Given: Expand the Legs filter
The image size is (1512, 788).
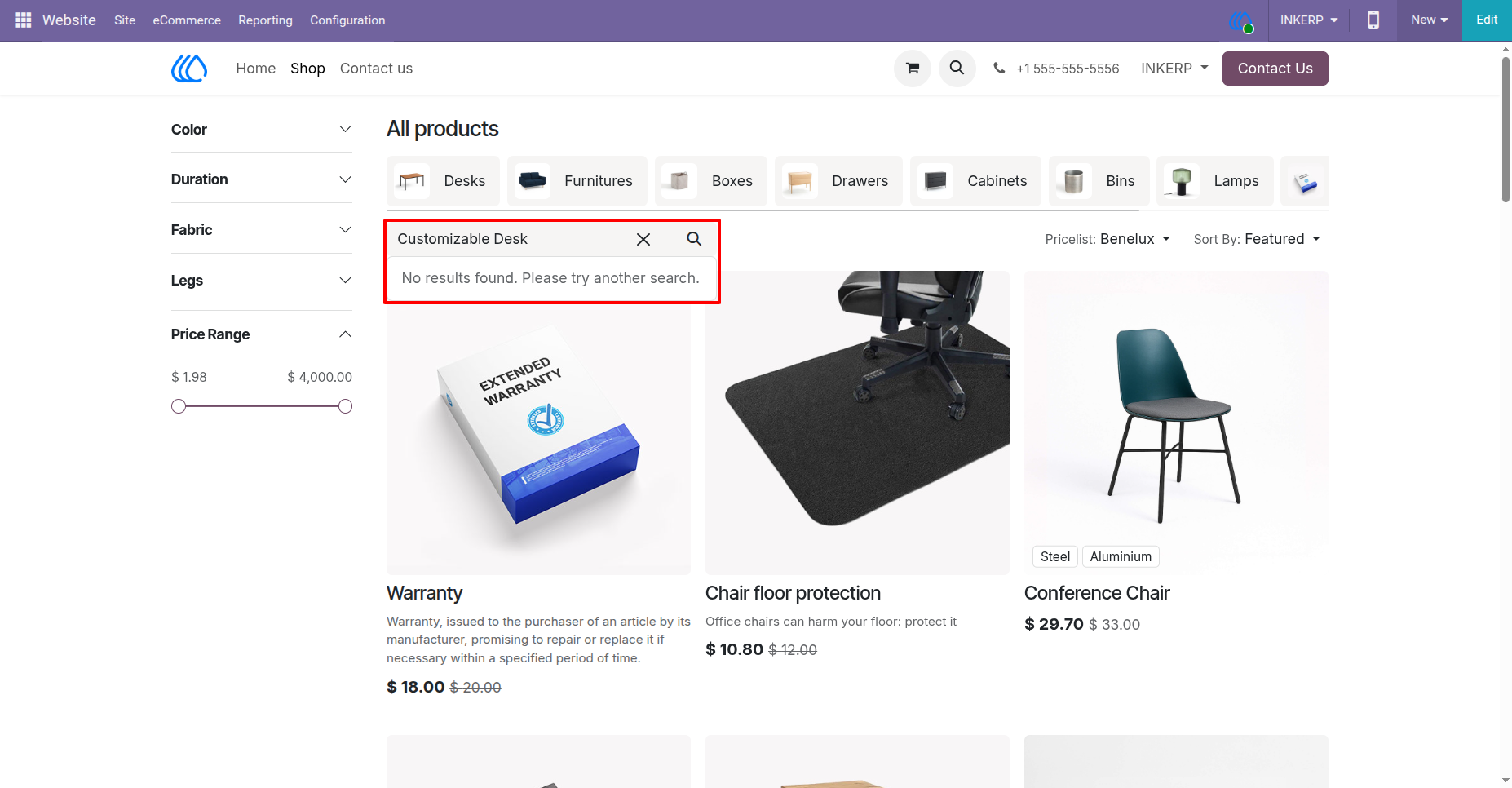Looking at the screenshot, I should [262, 281].
